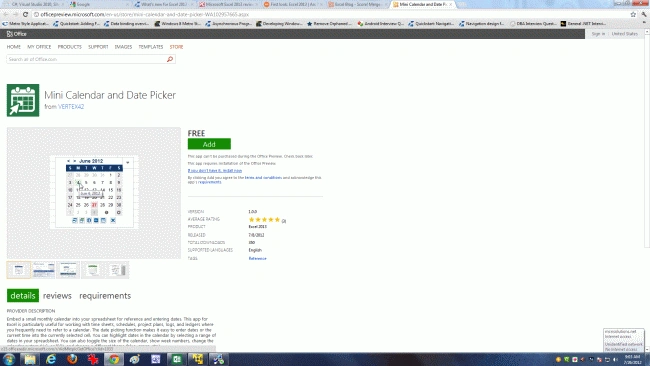Click the Sign in link
650x366 pixels.
(598, 34)
